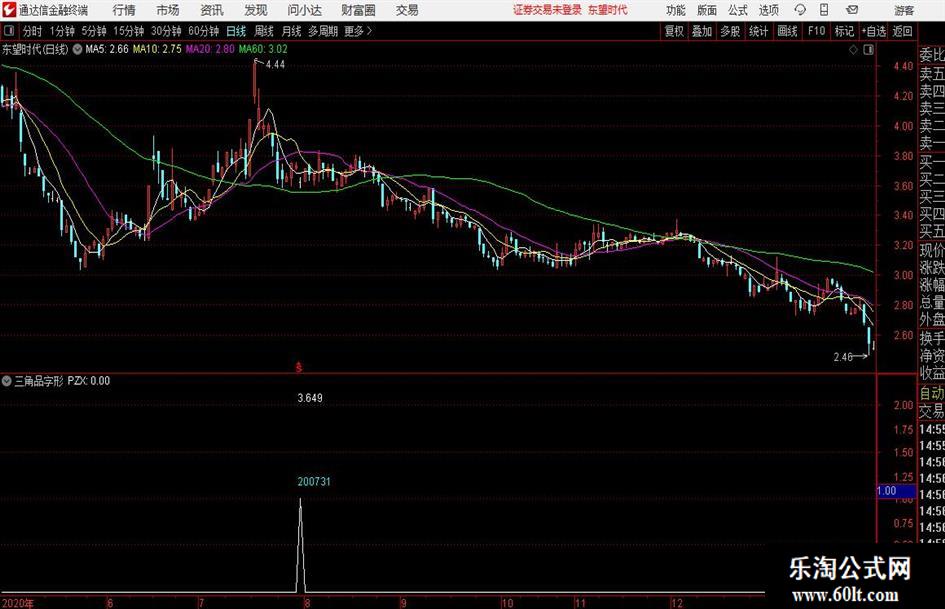Click the month 8 marker on time axis
The height and width of the screenshot is (609, 945).
307,603
